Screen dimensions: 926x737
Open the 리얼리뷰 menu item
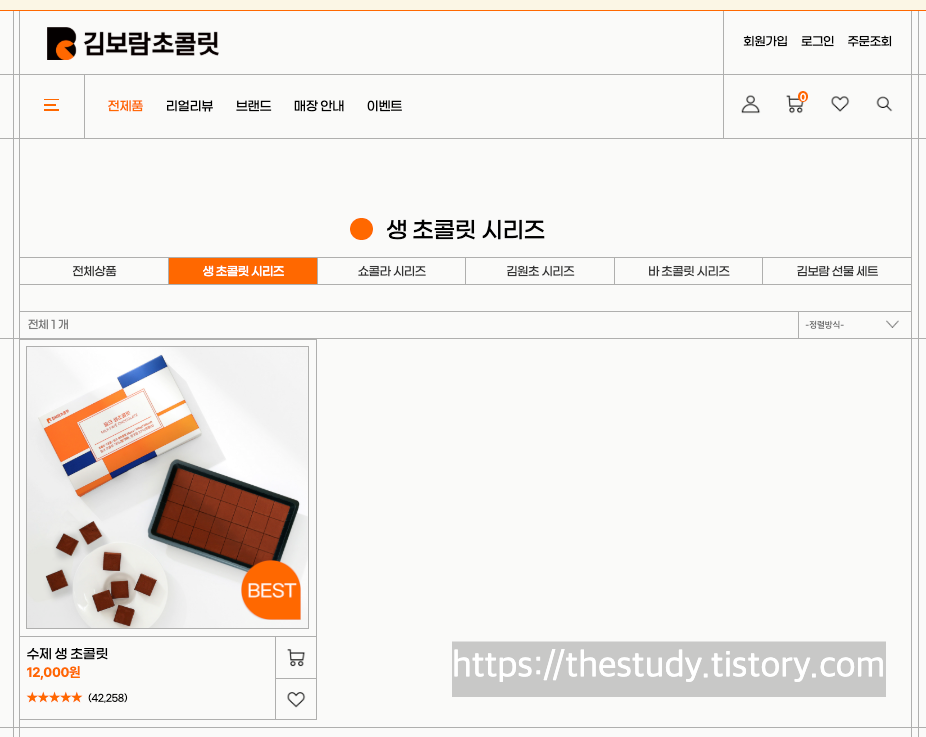click(x=189, y=106)
